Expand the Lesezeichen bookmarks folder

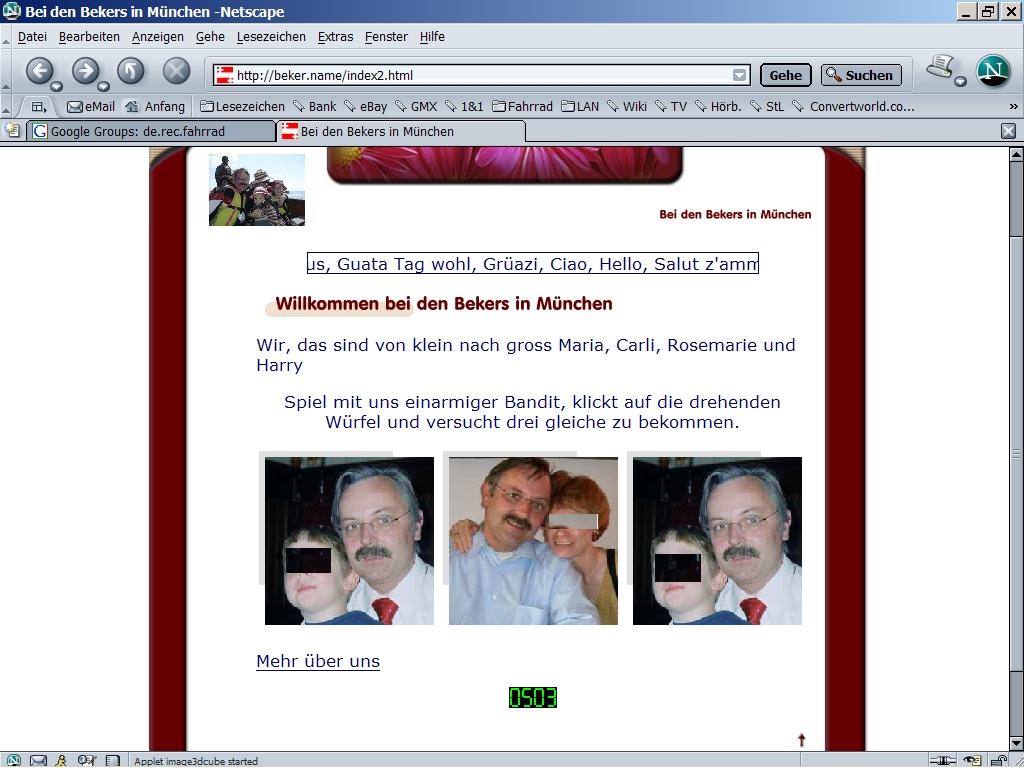[242, 106]
